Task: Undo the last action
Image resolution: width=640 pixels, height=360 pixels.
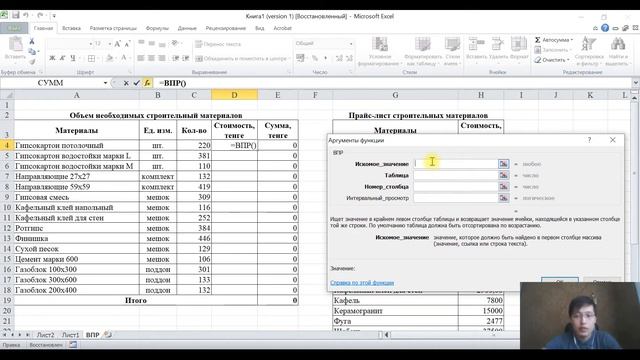Action: pos(26,16)
